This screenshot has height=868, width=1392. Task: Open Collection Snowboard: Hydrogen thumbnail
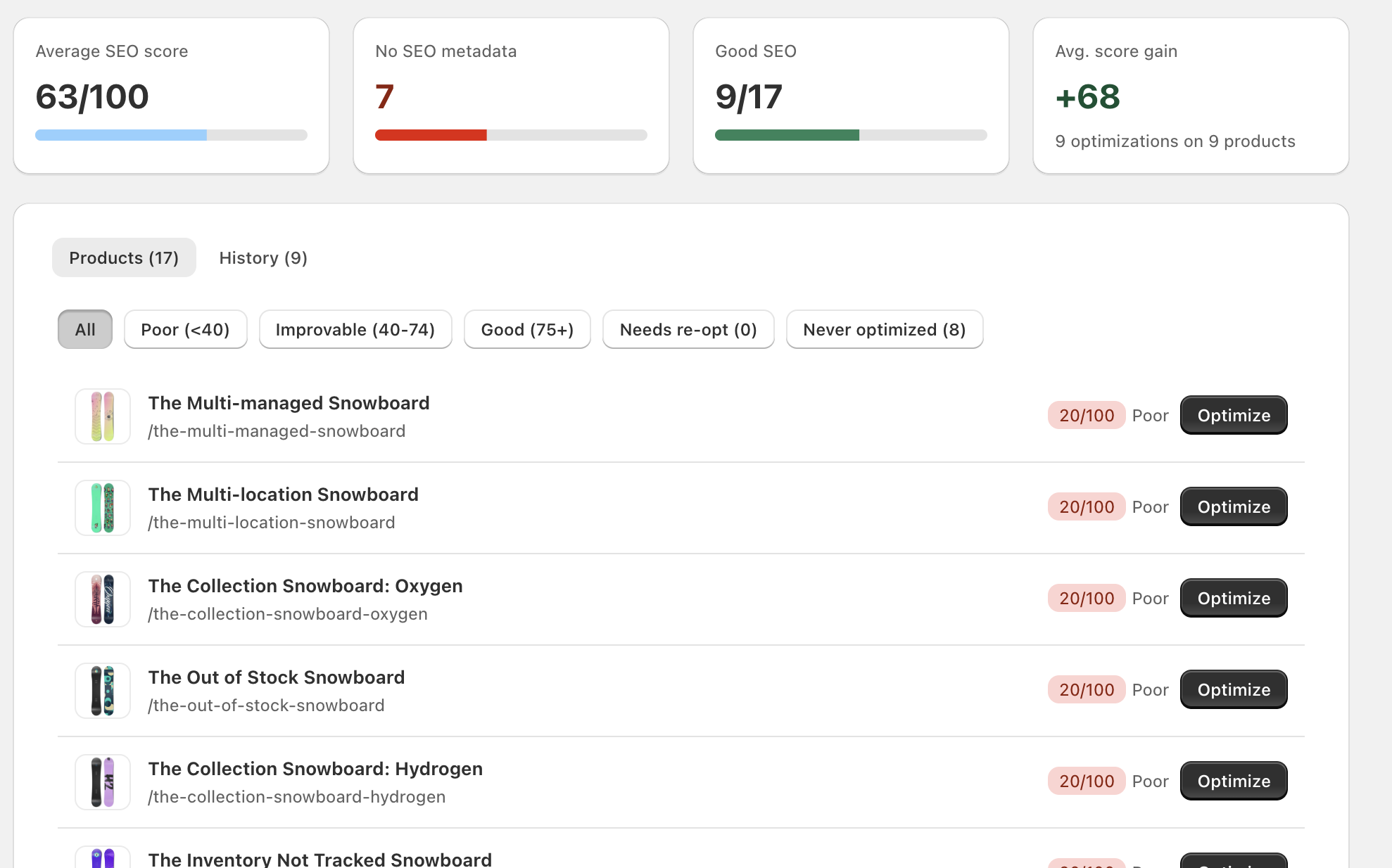[x=103, y=782]
